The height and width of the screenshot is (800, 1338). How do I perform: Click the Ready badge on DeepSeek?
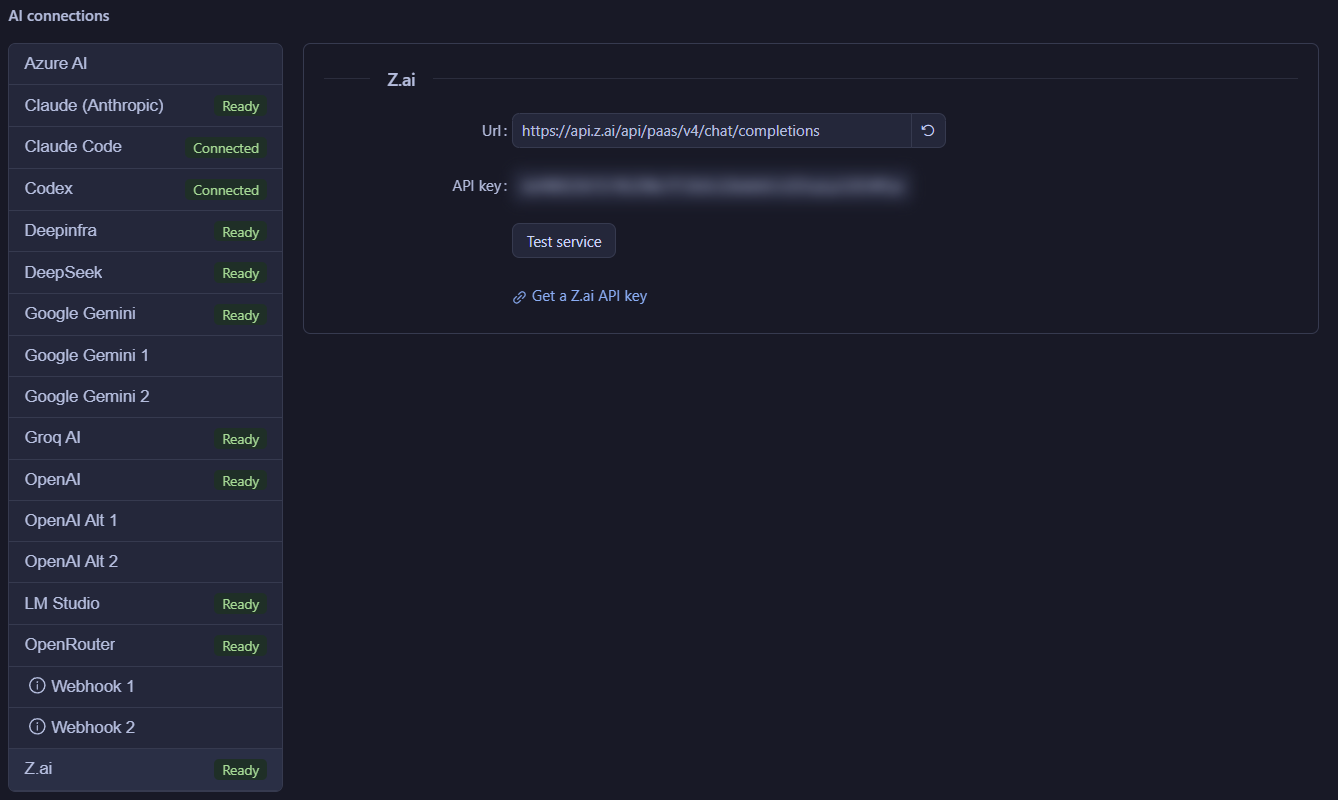[x=241, y=273]
